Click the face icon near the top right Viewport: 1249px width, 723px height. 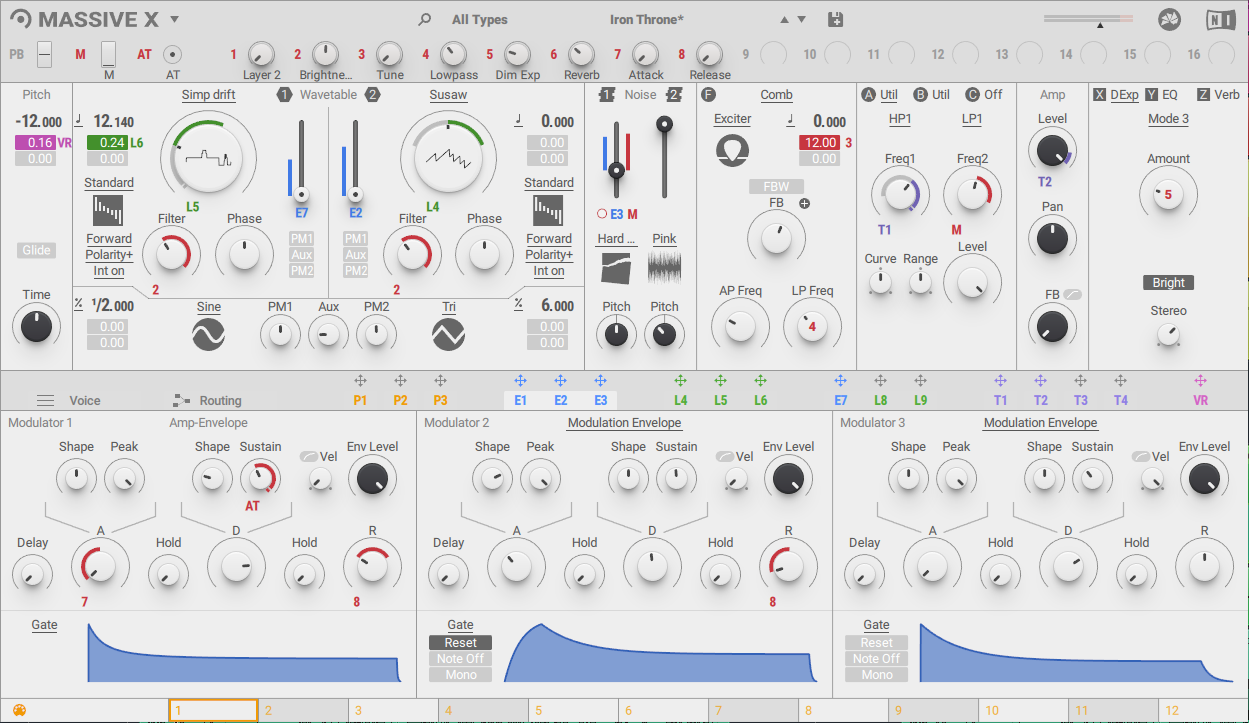1169,19
